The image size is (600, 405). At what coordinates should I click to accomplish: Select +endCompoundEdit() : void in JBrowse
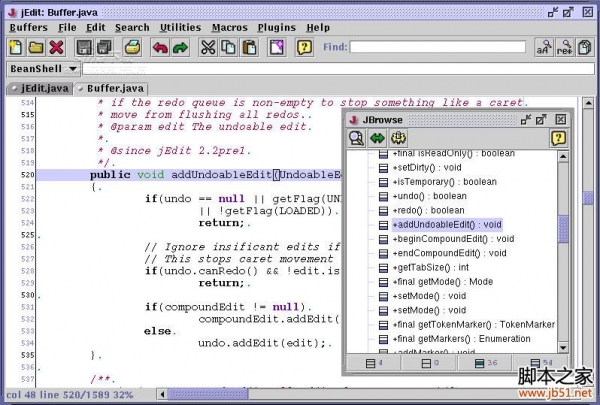coord(450,253)
